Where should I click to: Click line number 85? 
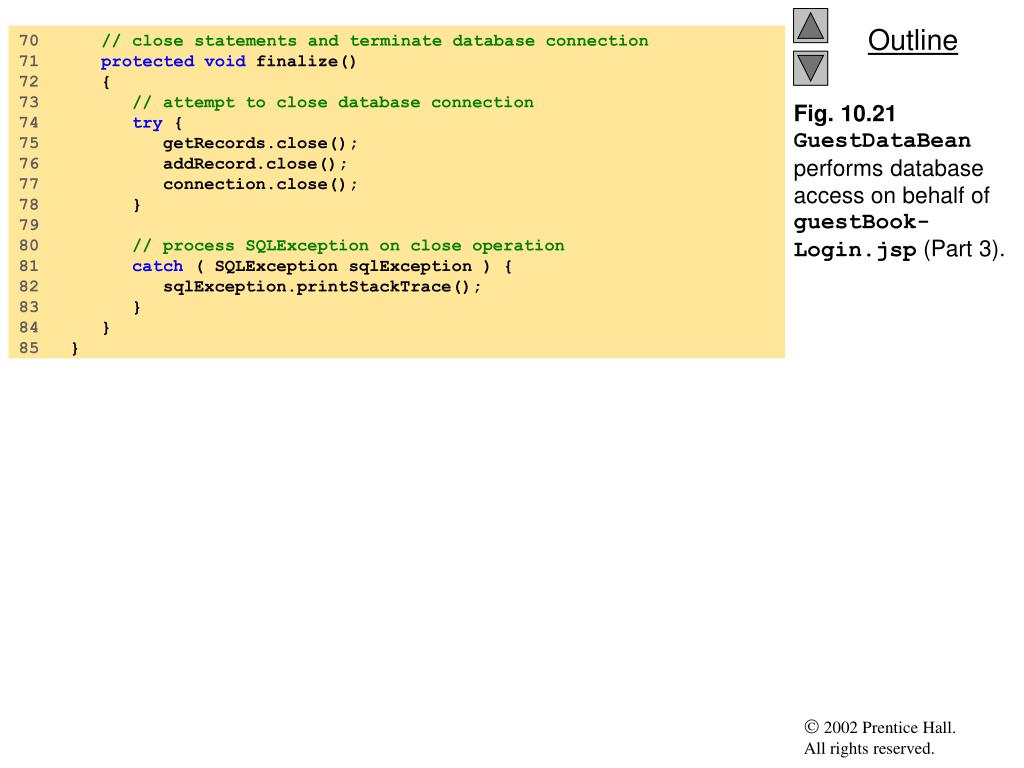[x=29, y=348]
